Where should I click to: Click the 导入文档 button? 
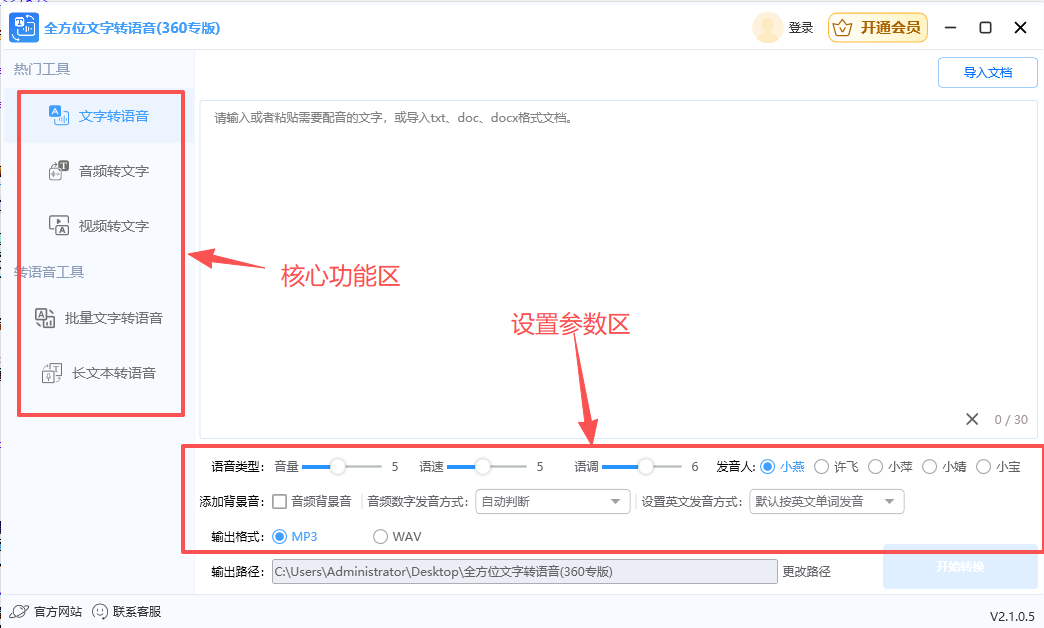point(987,72)
